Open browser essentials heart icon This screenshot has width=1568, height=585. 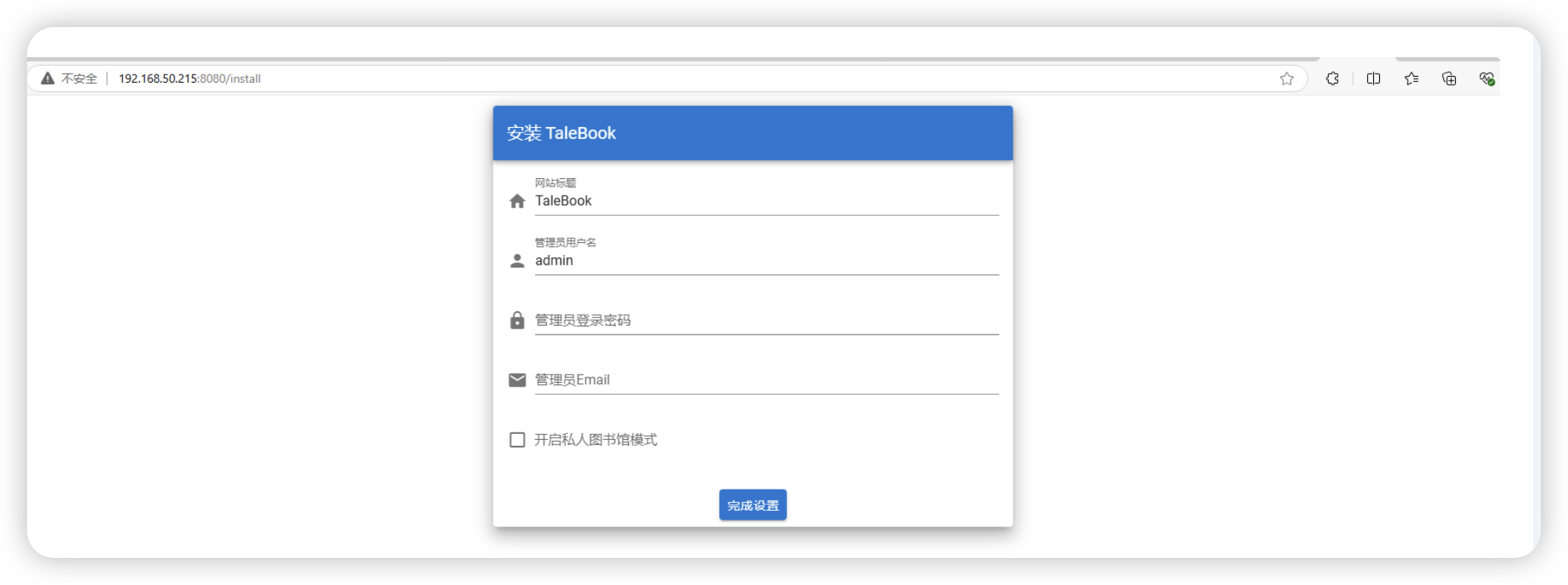(x=1487, y=78)
